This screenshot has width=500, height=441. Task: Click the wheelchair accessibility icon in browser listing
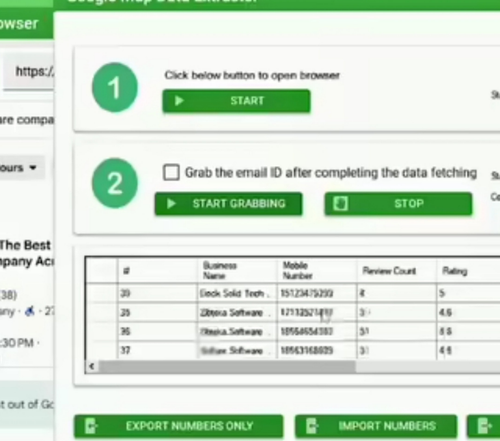pos(30,311)
